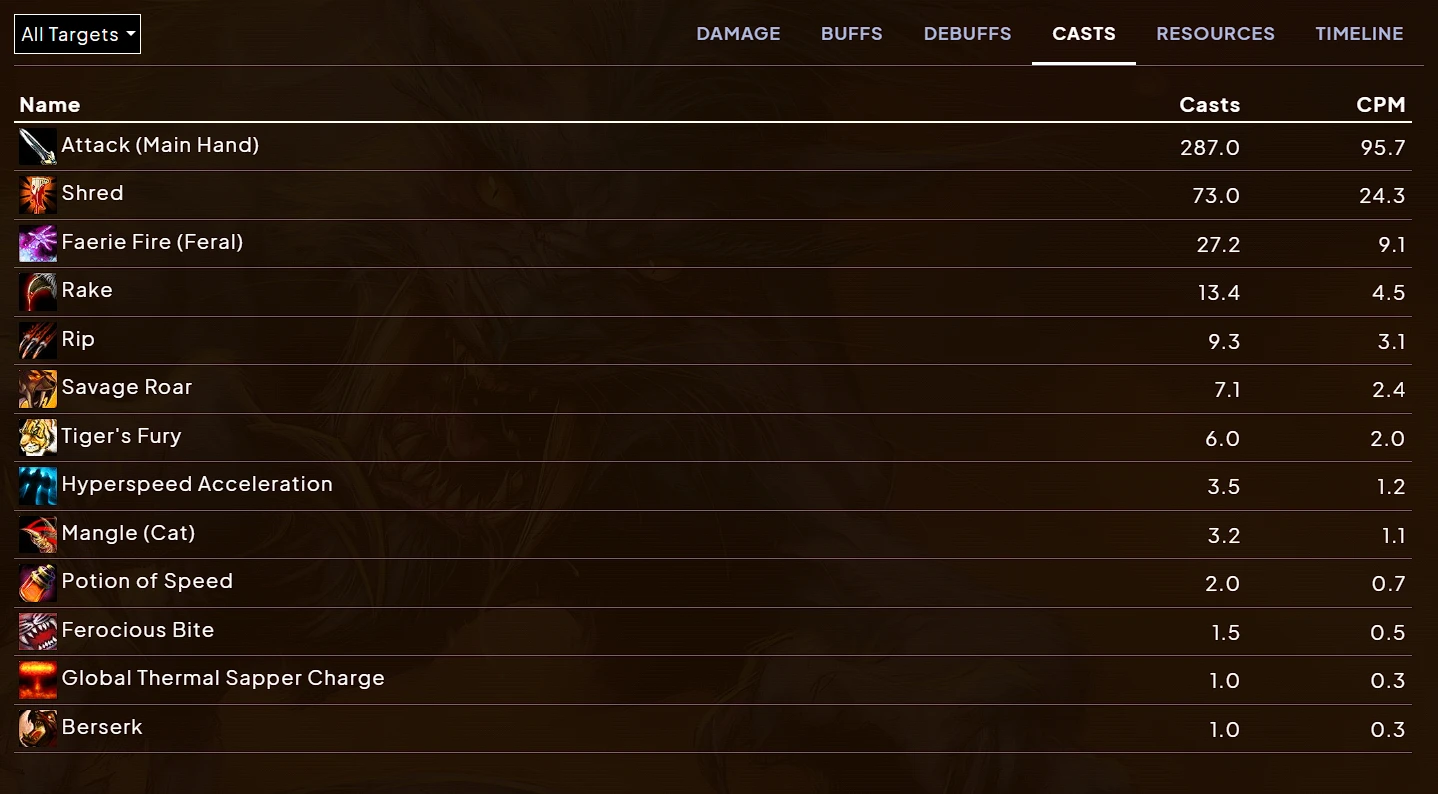Click the Tiger's Fury icon
This screenshot has width=1438, height=794.
(38, 438)
